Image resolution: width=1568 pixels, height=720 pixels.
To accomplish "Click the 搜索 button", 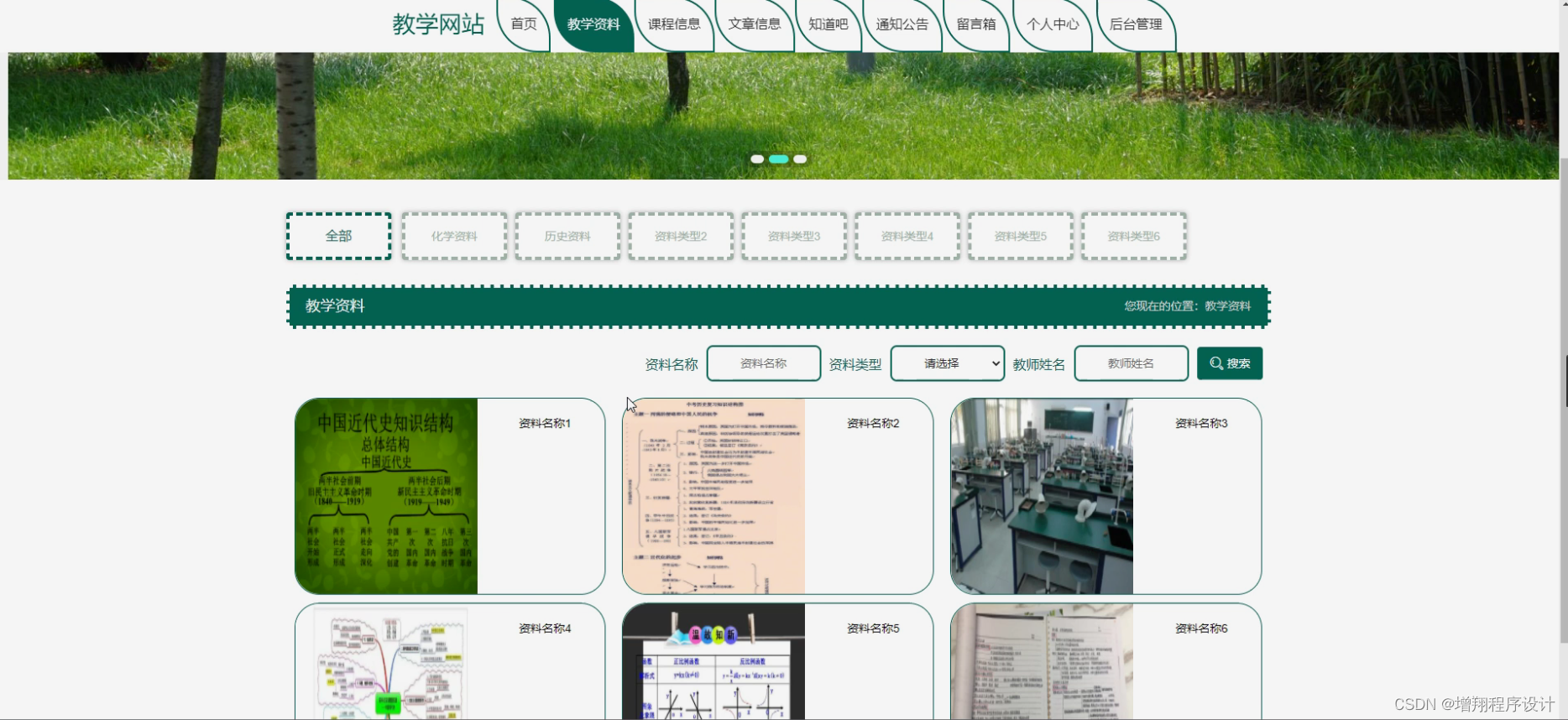I will (1230, 363).
